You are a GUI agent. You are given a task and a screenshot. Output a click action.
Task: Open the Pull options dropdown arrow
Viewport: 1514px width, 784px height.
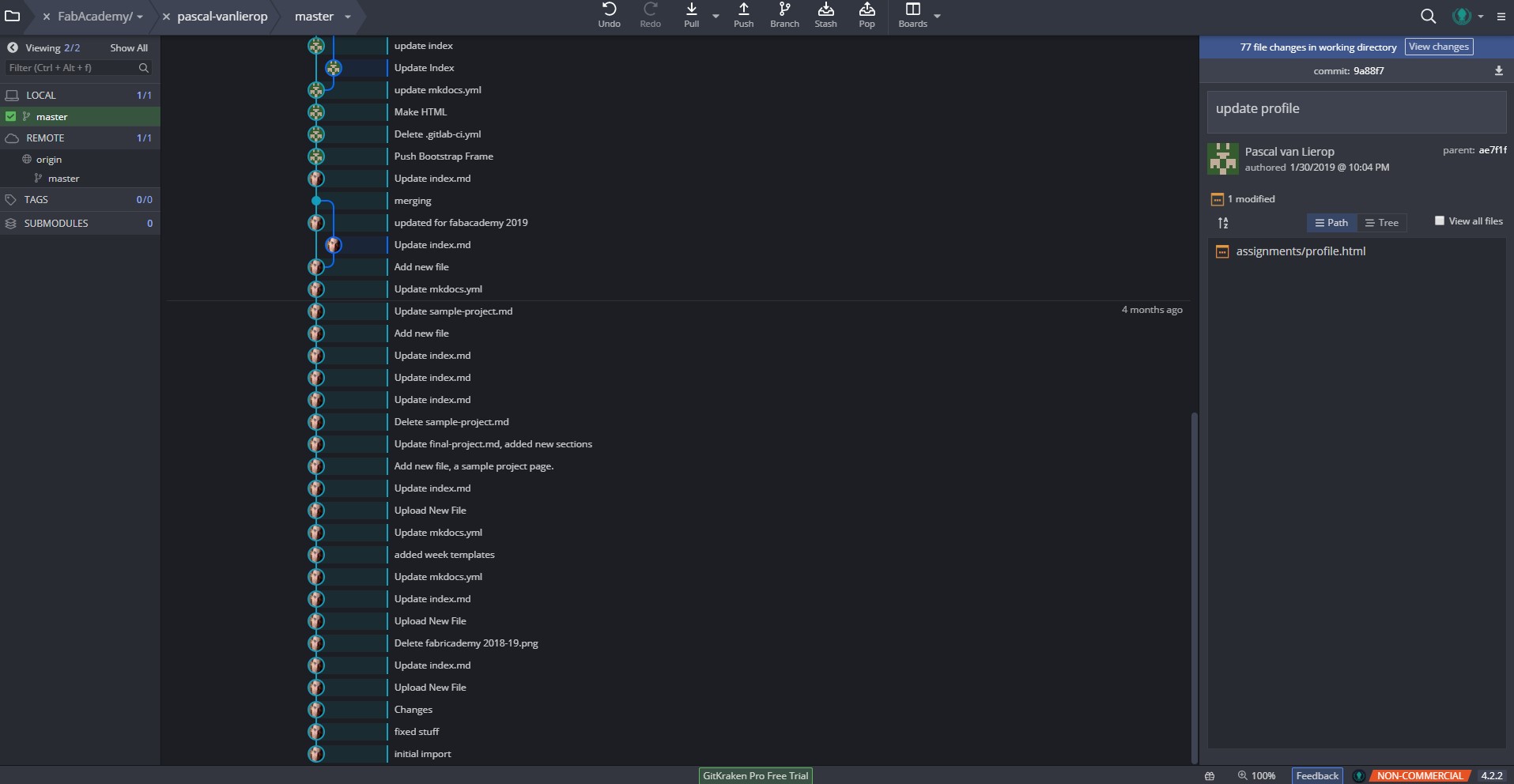pyautogui.click(x=715, y=16)
